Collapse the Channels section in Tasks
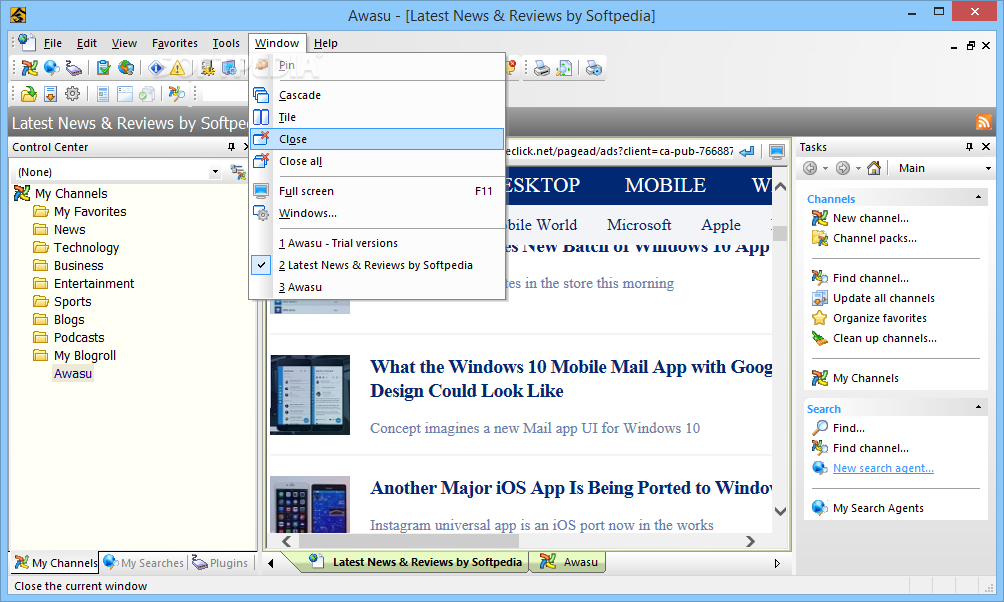Screen dimensions: 1004x602 pyautogui.click(x=978, y=197)
